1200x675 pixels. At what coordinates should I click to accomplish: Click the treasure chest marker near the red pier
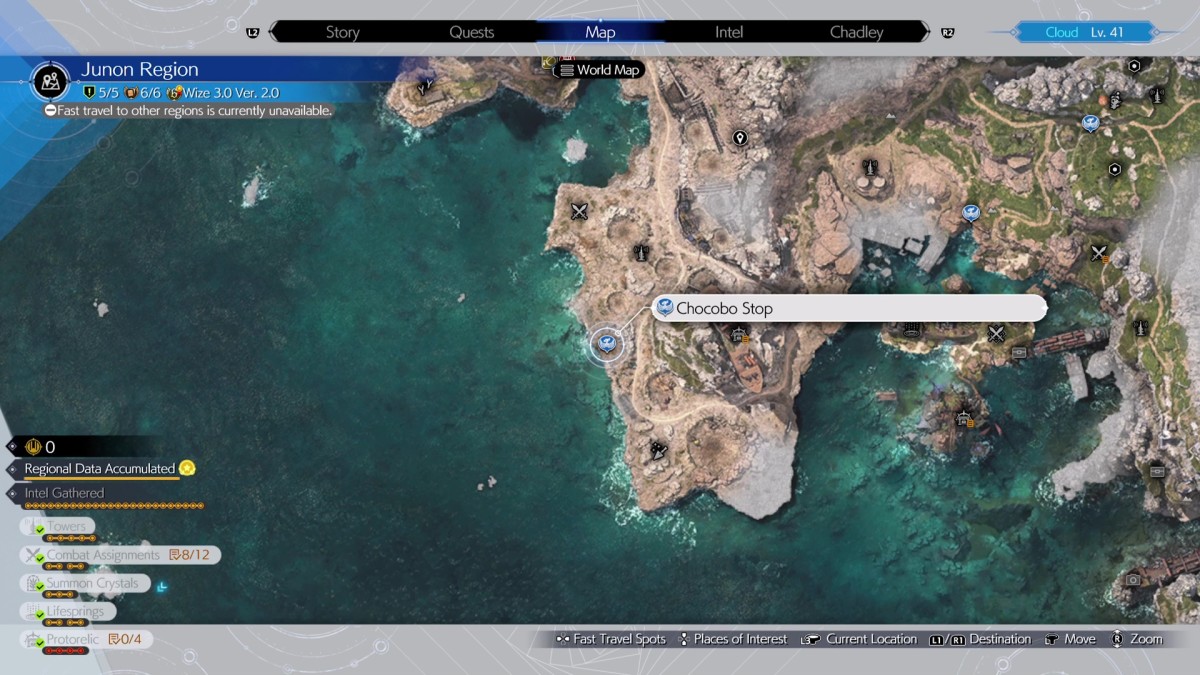tap(1018, 352)
